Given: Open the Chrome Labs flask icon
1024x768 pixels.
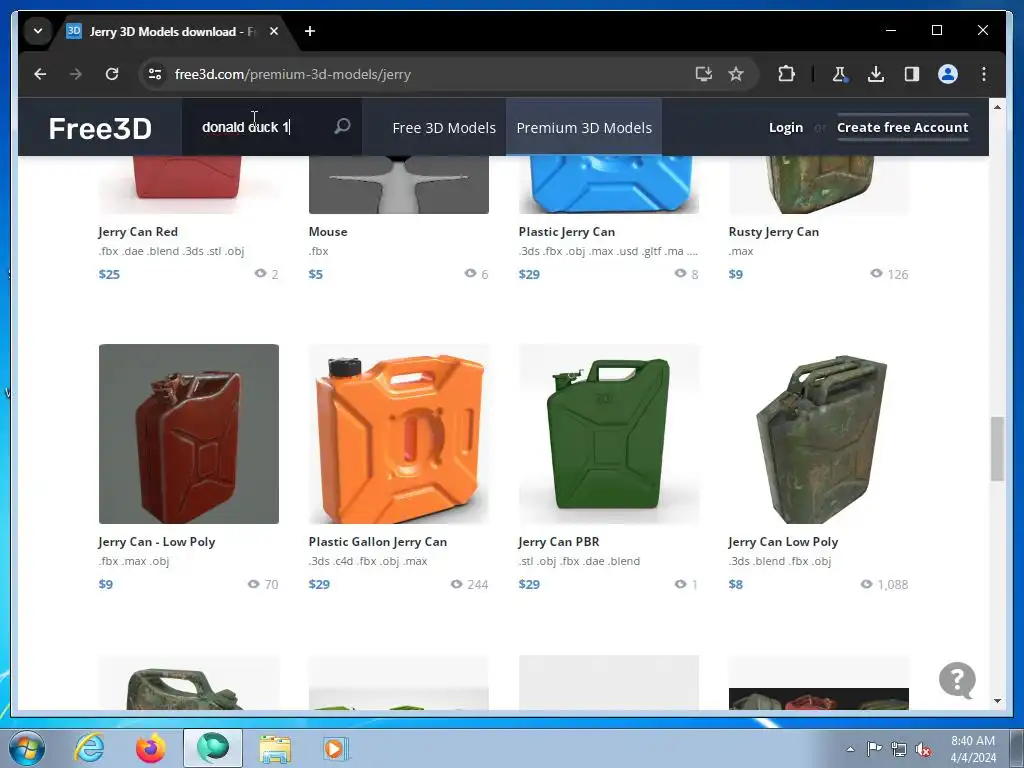Looking at the screenshot, I should [x=839, y=74].
